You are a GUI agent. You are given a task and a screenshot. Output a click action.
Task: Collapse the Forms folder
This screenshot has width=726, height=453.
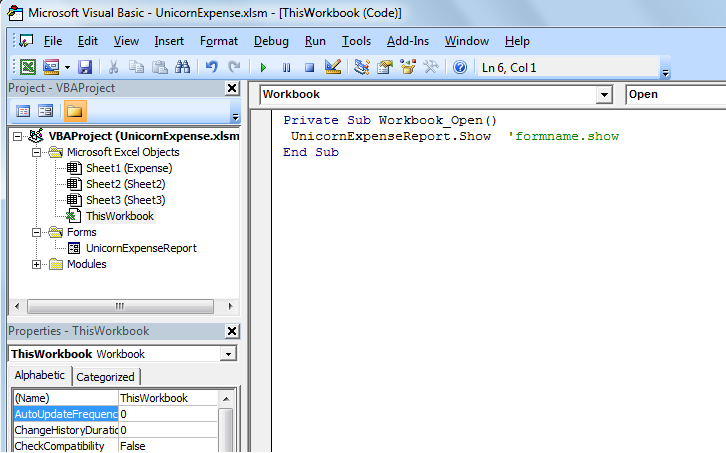pyautogui.click(x=36, y=233)
